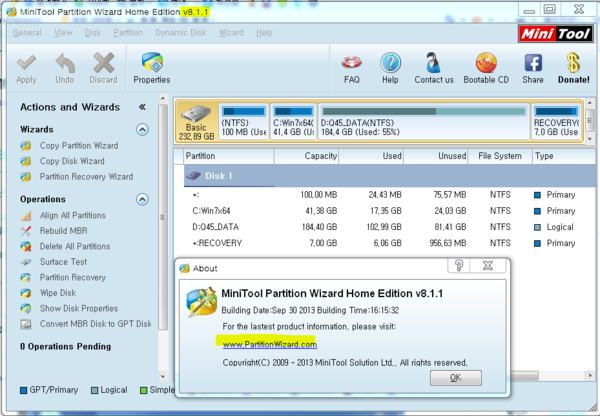
Task: Select RECOVERY partition block in disk map
Action: click(x=557, y=121)
